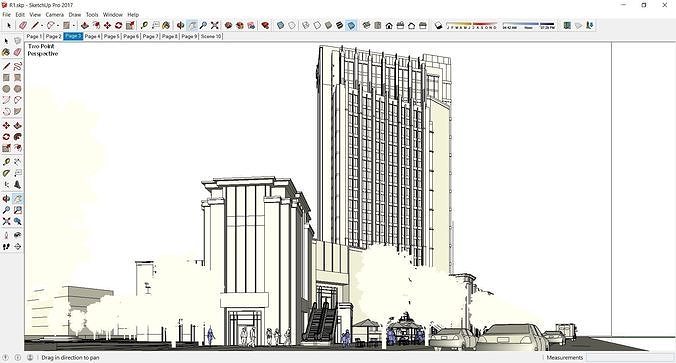Choose the Circle tool
Viewport: 676px width, 363px height.
coord(6,89)
